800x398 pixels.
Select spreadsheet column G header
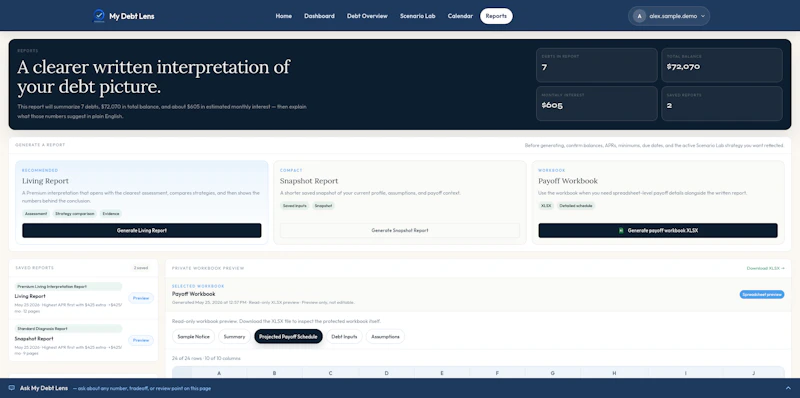(x=553, y=374)
